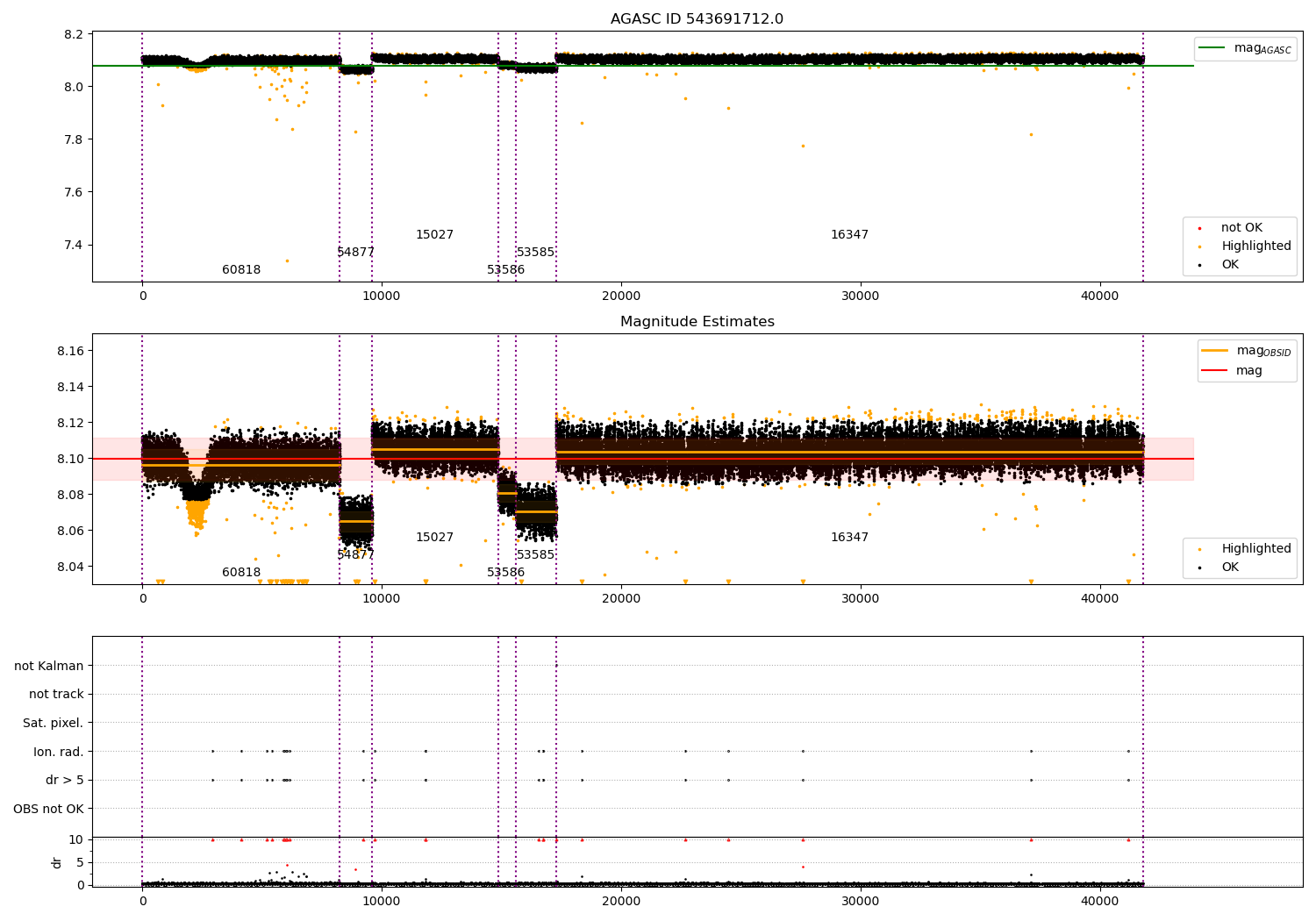This screenshot has width=1316, height=921.
Task: Click obsid label 16347 in the top plot
Action: click(850, 235)
